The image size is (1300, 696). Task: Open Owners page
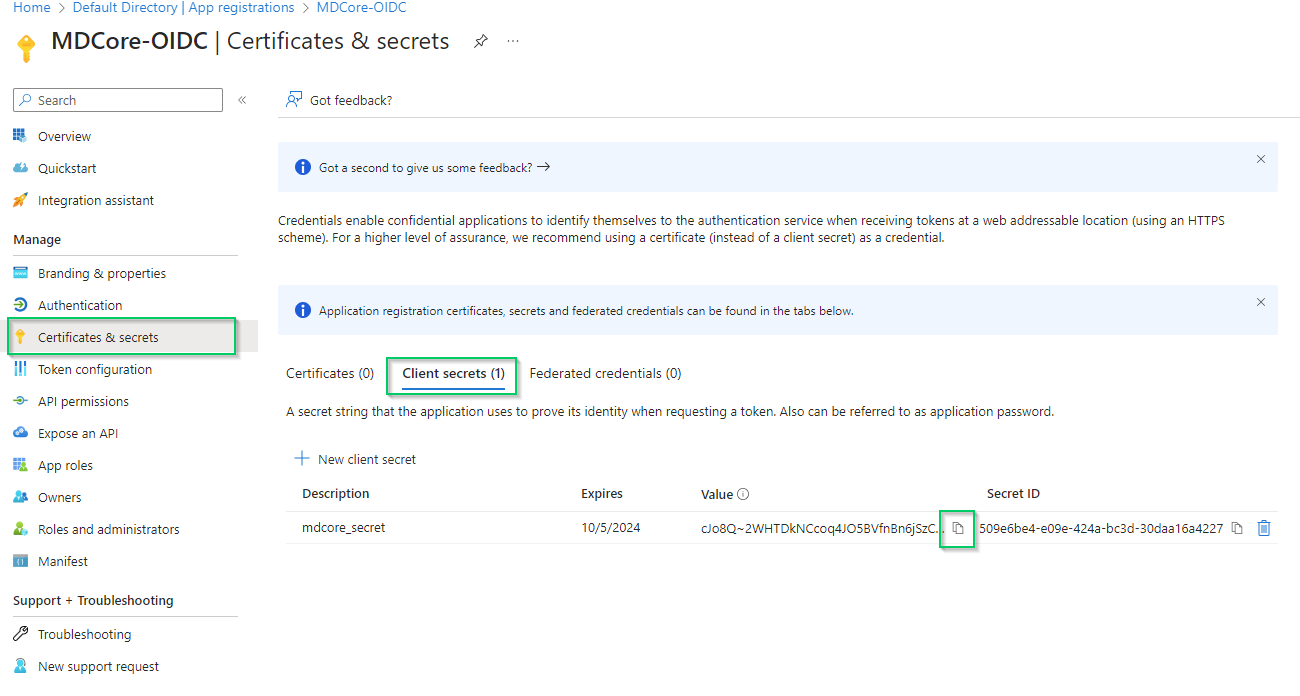[x=60, y=497]
